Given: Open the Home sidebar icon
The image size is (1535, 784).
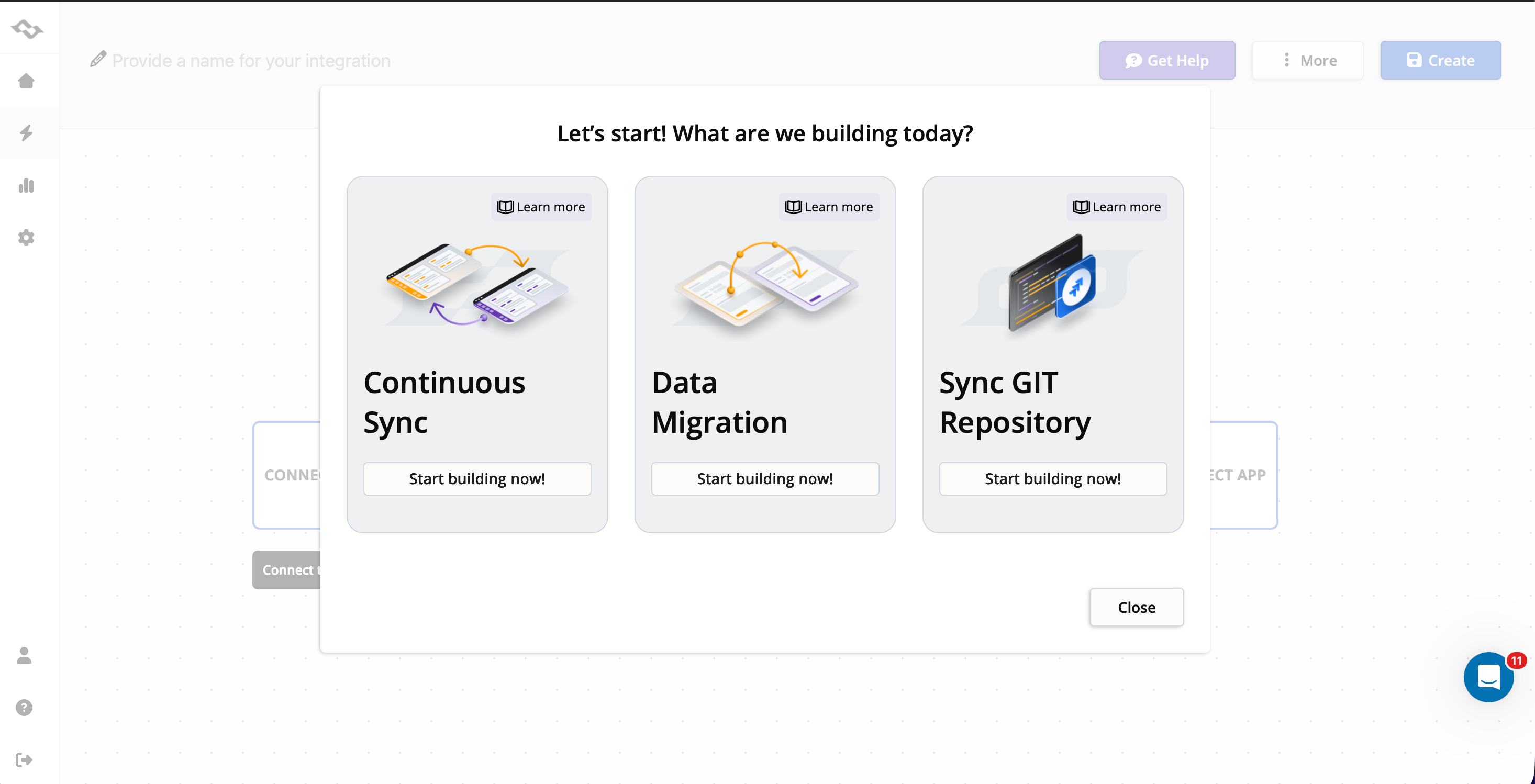Looking at the screenshot, I should (26, 81).
